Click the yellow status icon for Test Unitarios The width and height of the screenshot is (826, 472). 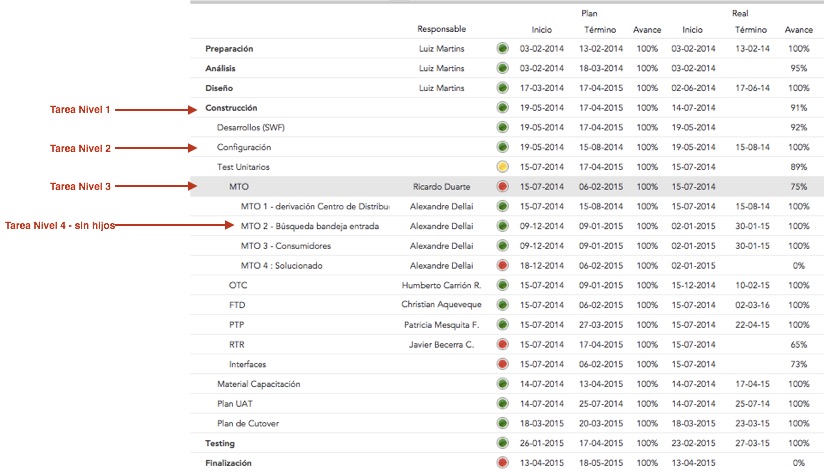(x=502, y=167)
